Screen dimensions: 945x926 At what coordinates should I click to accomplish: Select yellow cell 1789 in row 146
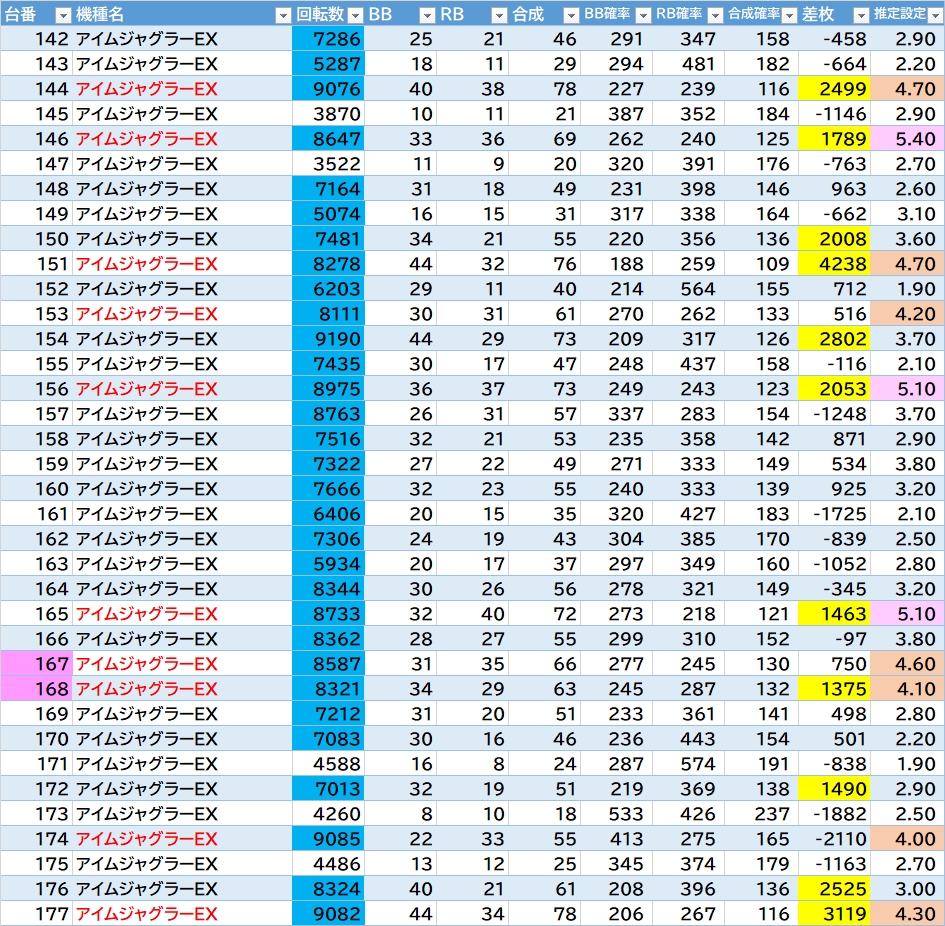tap(834, 139)
